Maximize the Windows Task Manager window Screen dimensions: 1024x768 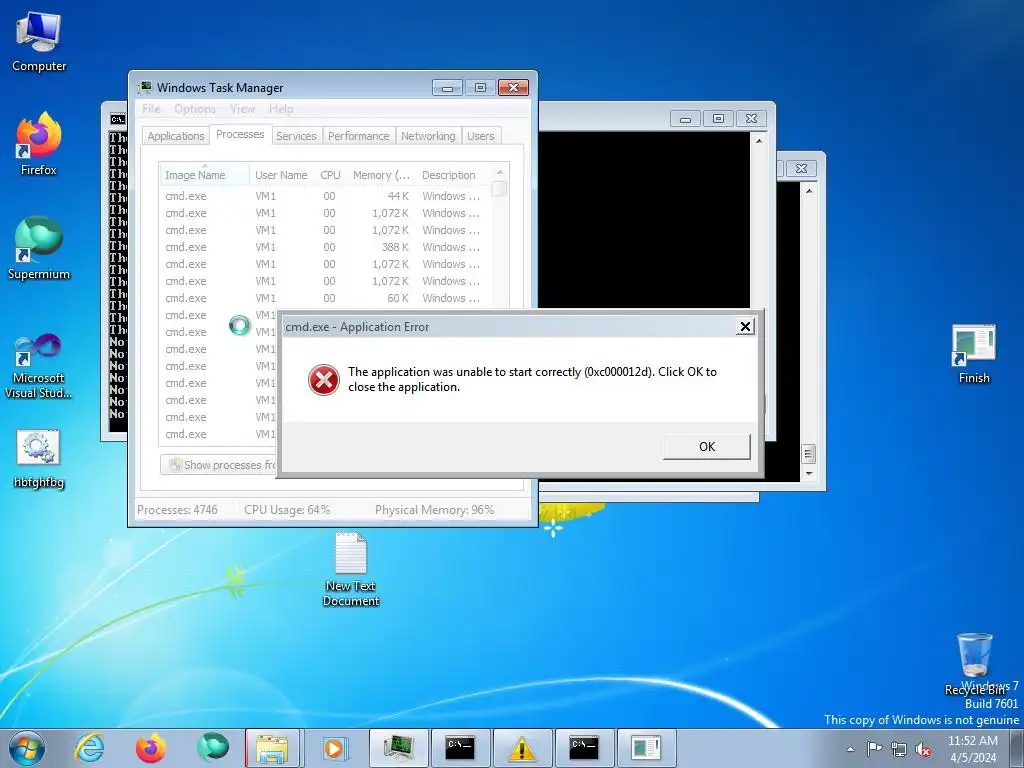pyautogui.click(x=480, y=88)
